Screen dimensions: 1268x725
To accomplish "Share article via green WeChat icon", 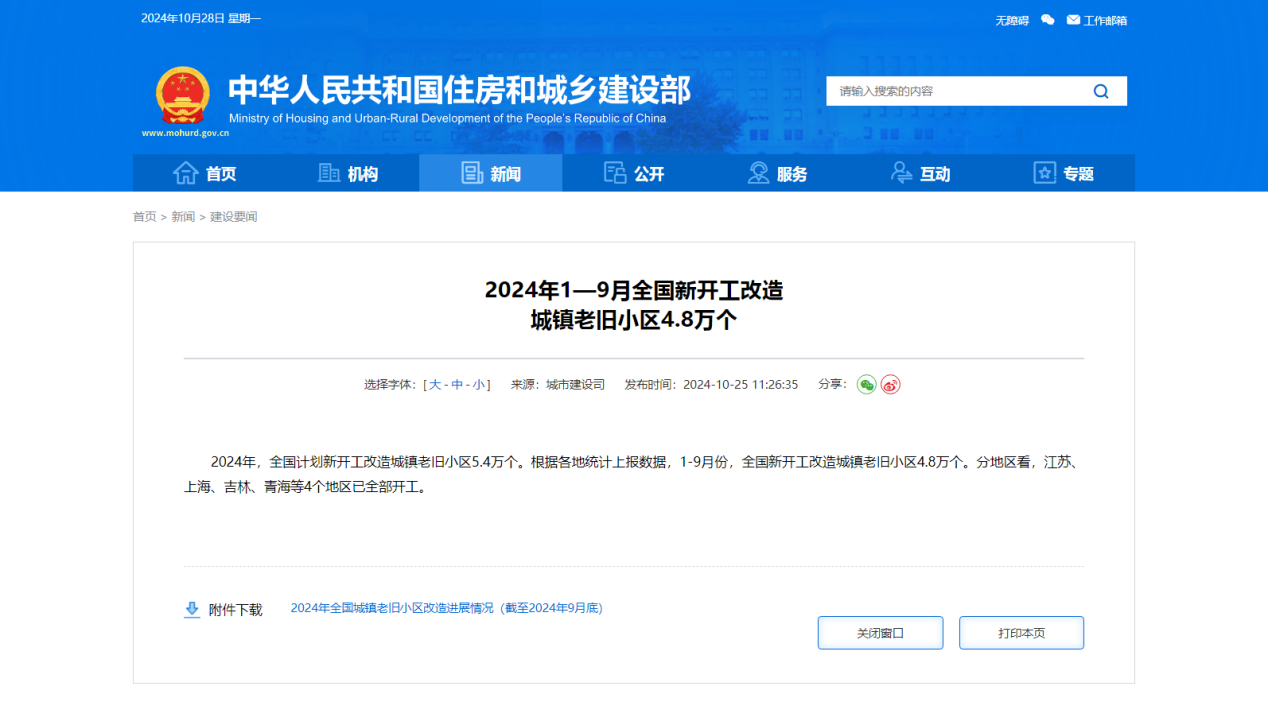I will pos(866,385).
